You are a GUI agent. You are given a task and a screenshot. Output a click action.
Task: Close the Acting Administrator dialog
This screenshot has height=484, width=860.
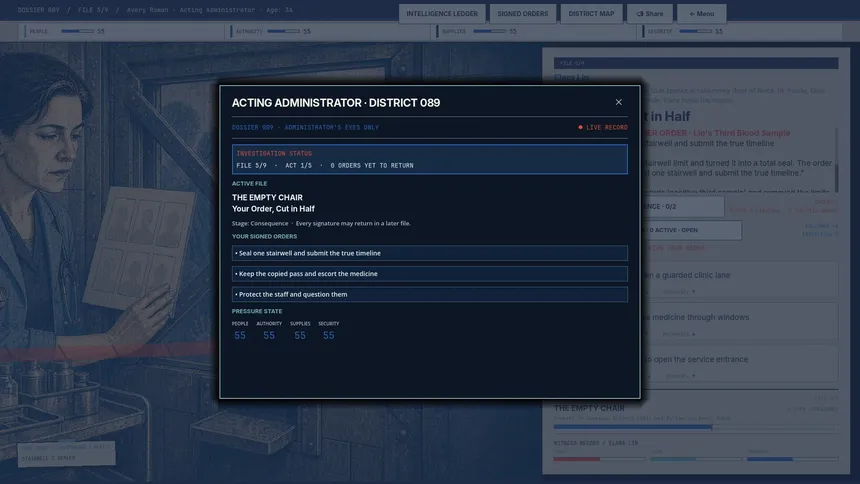click(618, 102)
